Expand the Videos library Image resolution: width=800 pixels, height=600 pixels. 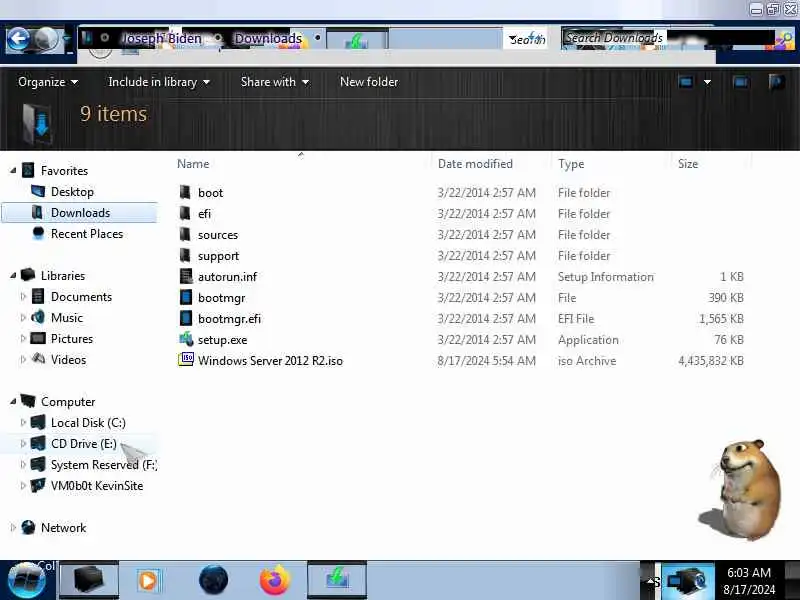[x=23, y=359]
